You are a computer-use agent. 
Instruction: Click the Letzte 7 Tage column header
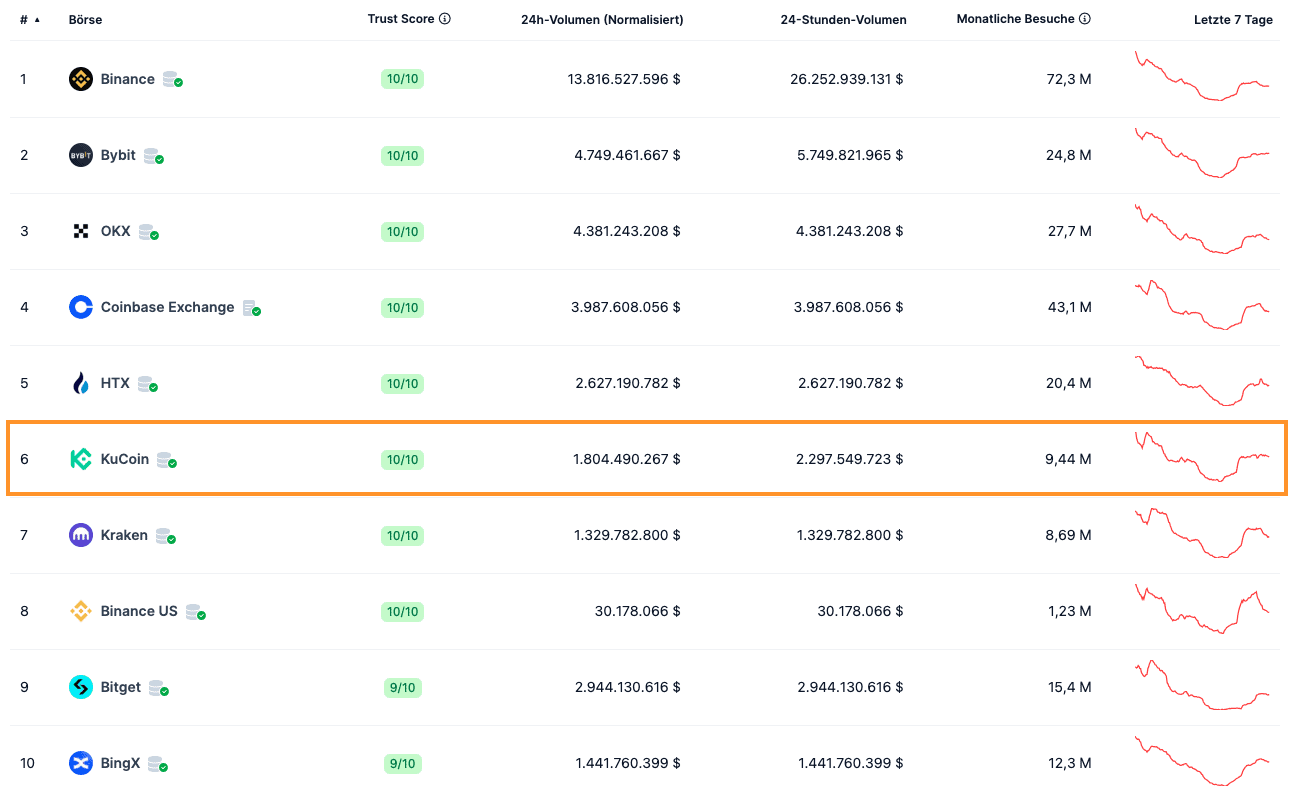[x=1233, y=20]
